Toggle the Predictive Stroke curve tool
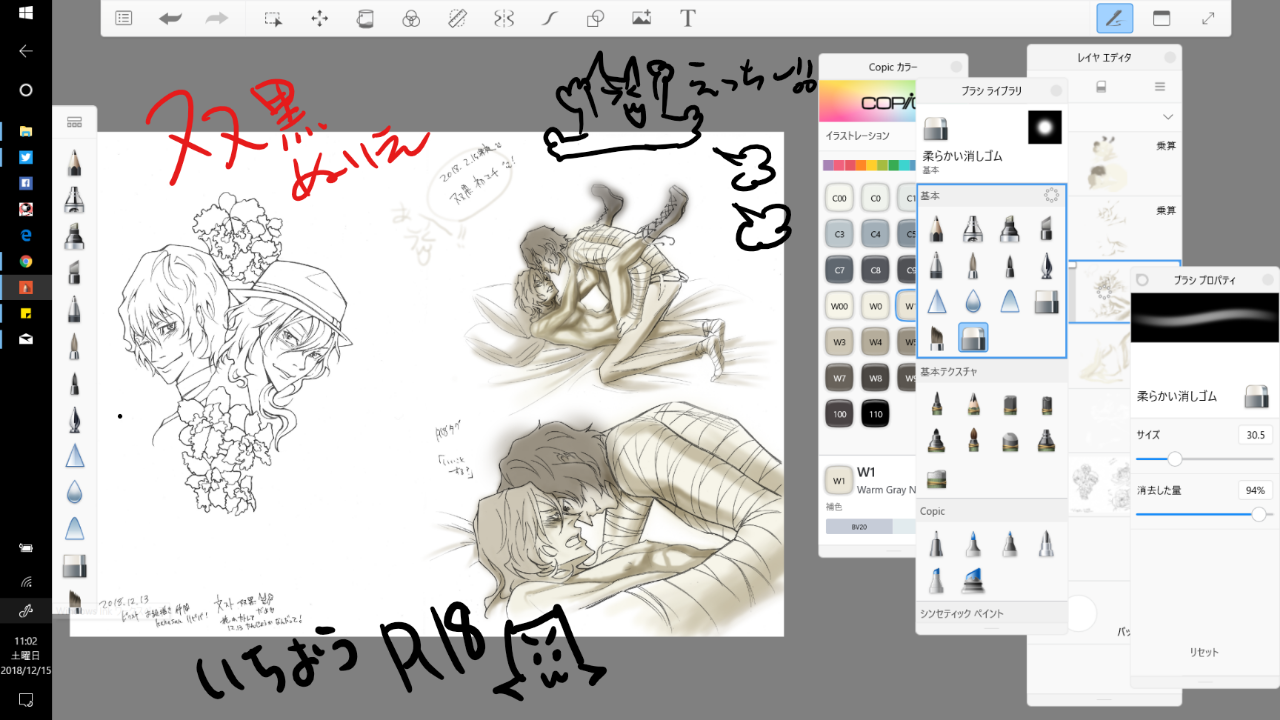This screenshot has height=720, width=1280. coord(549,18)
